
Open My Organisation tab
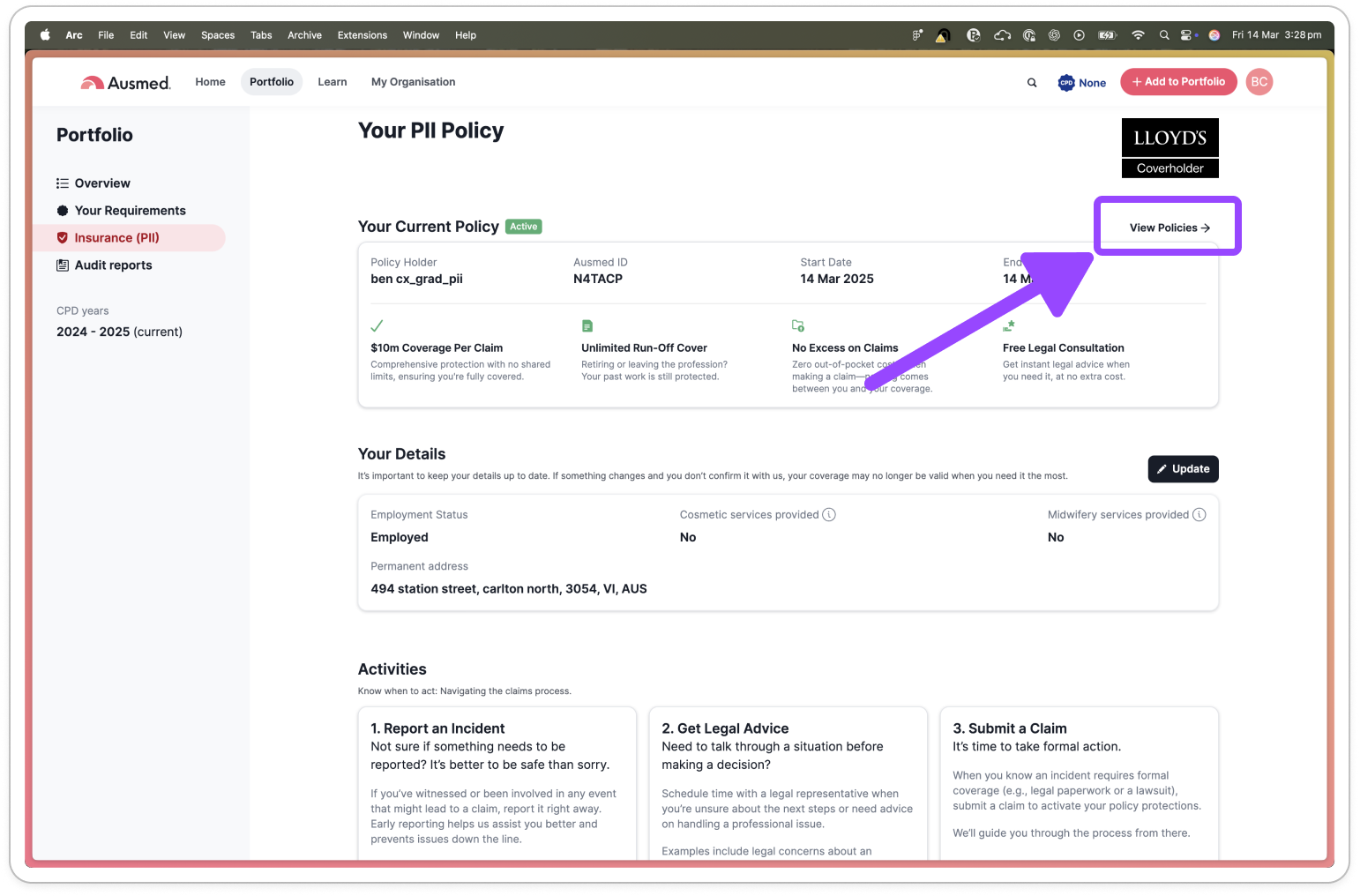414,82
